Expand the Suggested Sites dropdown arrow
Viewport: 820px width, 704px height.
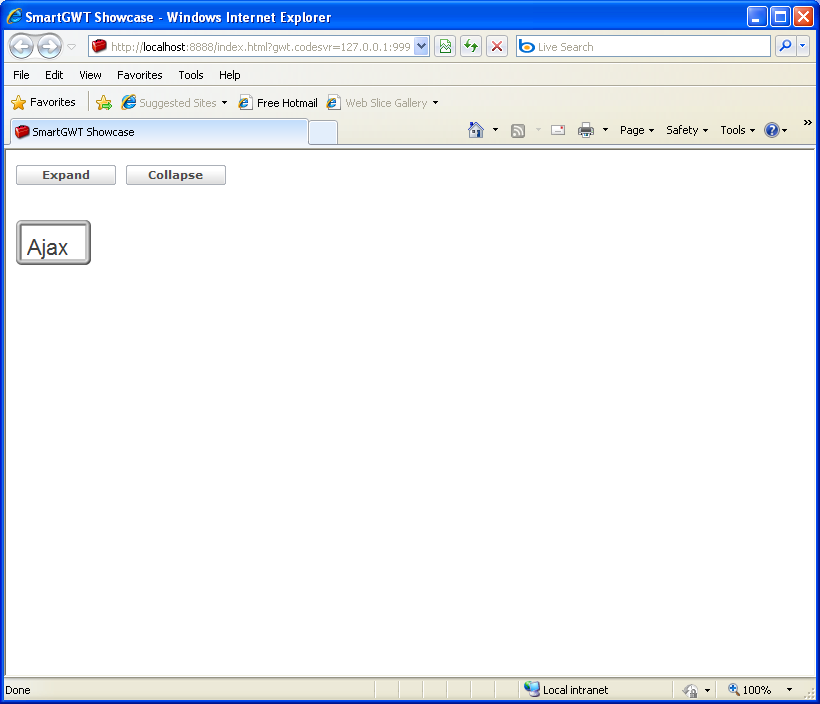[x=224, y=103]
